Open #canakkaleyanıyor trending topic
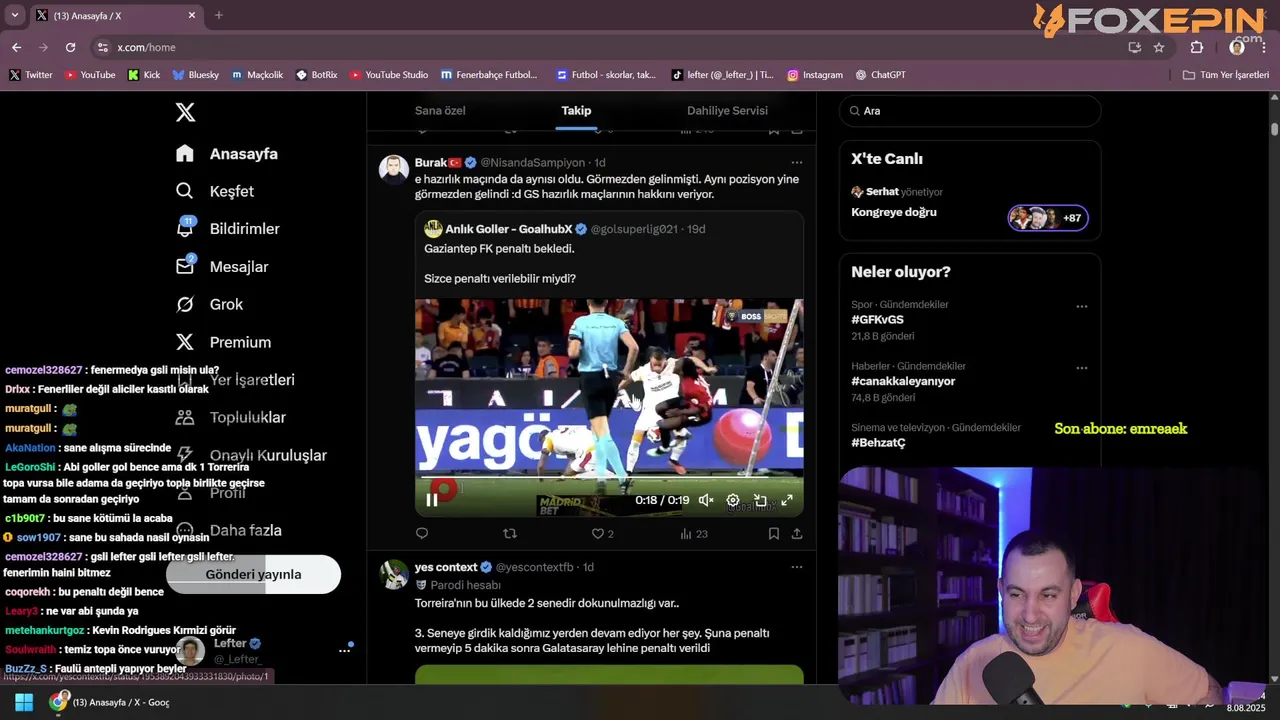1280x720 pixels. (x=903, y=381)
